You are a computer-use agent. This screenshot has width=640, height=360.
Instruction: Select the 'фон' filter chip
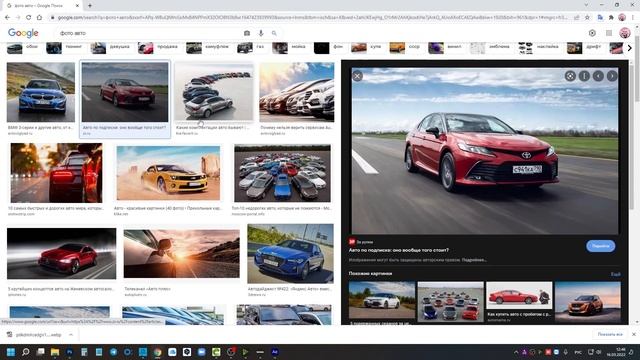point(329,48)
